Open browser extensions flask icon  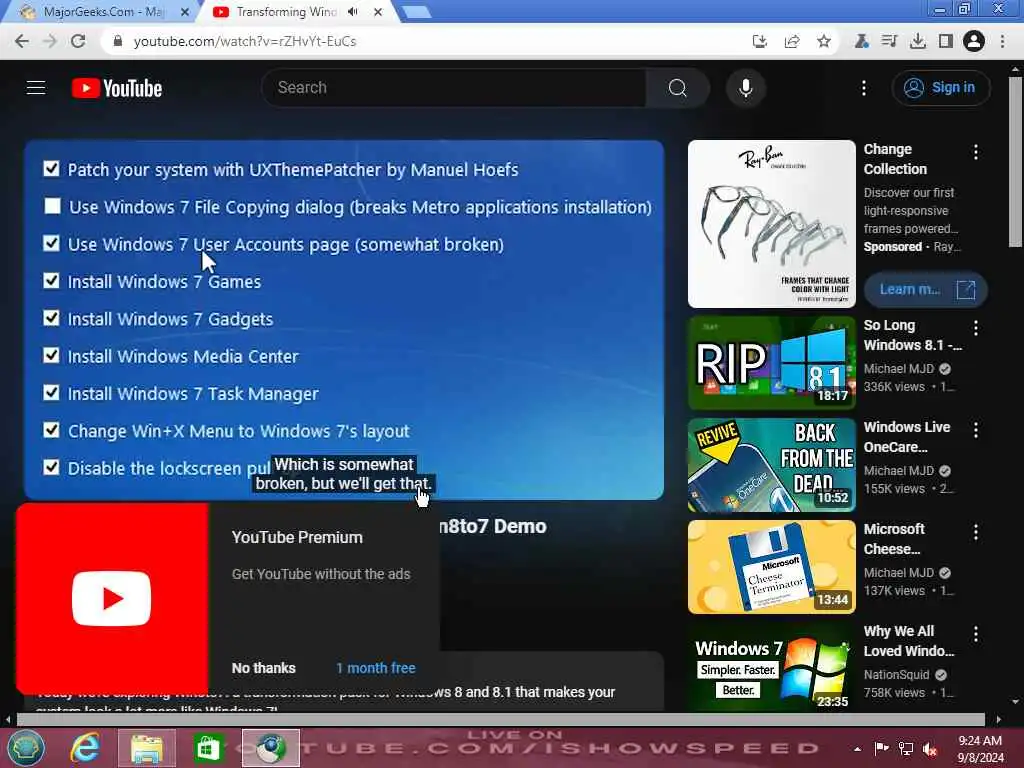861,41
